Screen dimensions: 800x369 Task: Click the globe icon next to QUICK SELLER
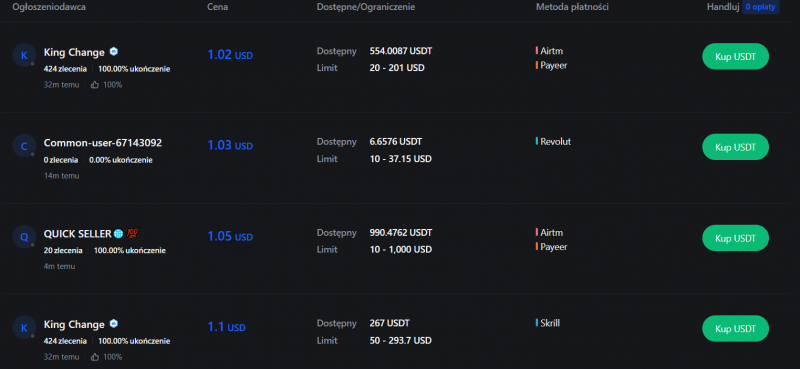click(x=118, y=234)
